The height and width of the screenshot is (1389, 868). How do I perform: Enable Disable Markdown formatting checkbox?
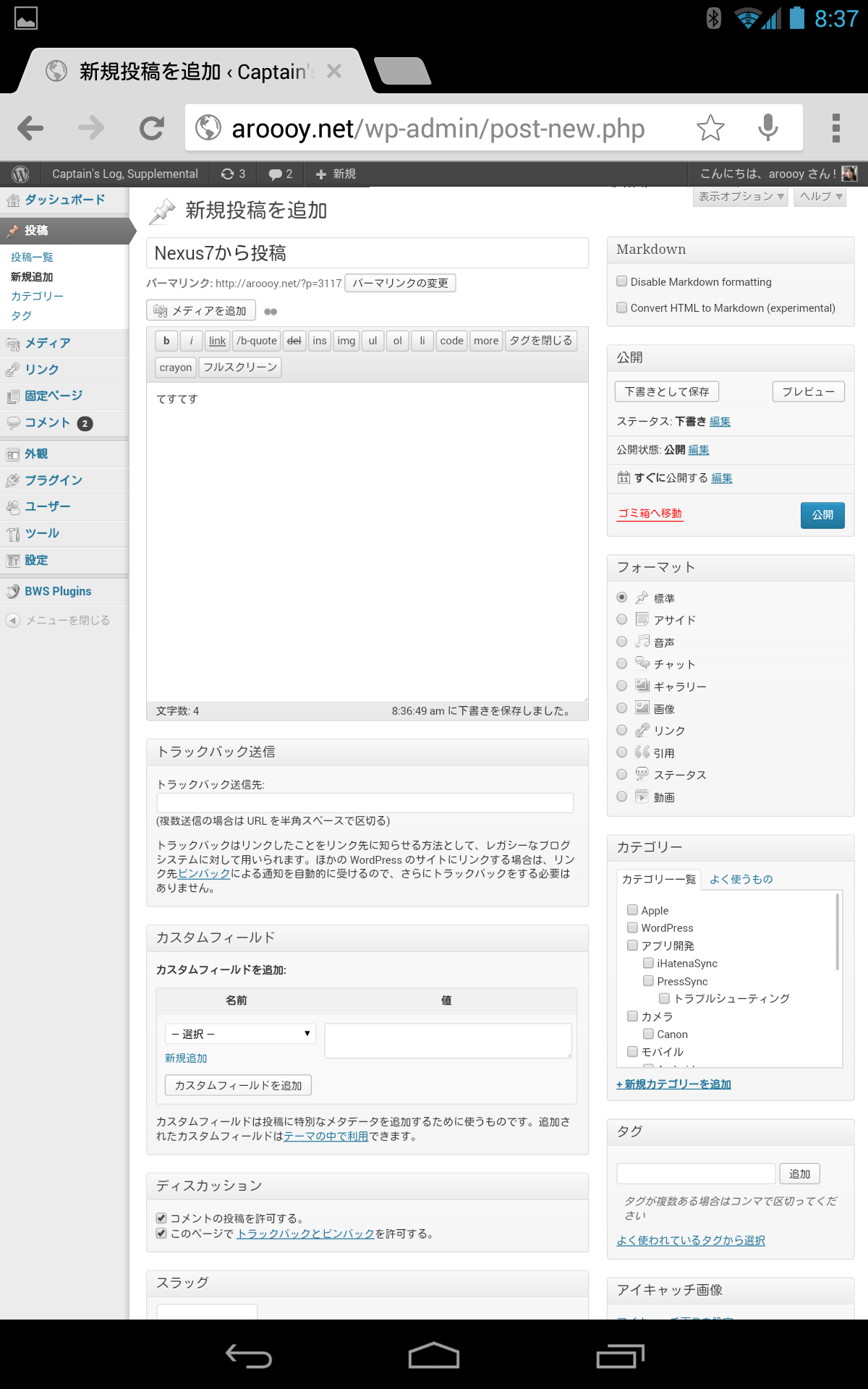coord(622,281)
